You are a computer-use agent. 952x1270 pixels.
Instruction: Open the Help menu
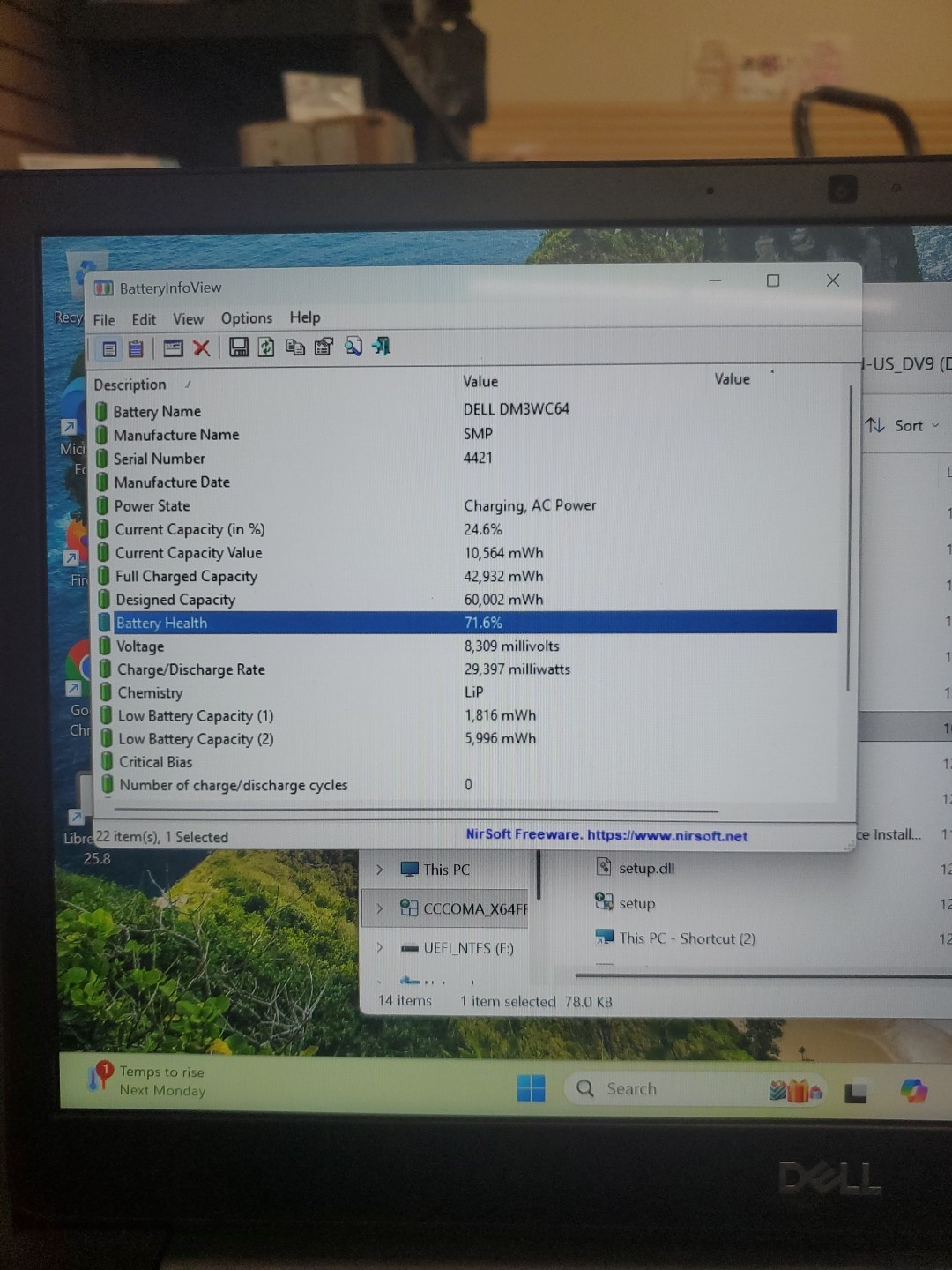coord(305,317)
